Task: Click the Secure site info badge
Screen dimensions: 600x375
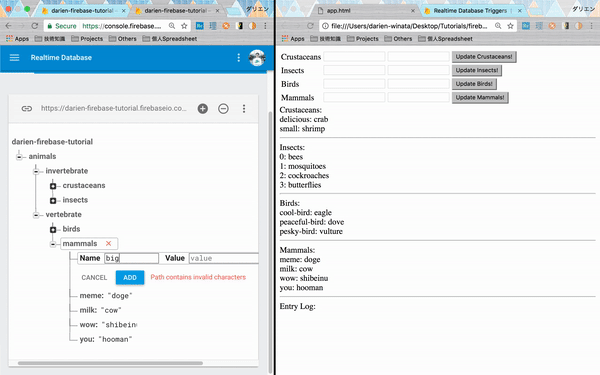Action: pyautogui.click(x=62, y=26)
